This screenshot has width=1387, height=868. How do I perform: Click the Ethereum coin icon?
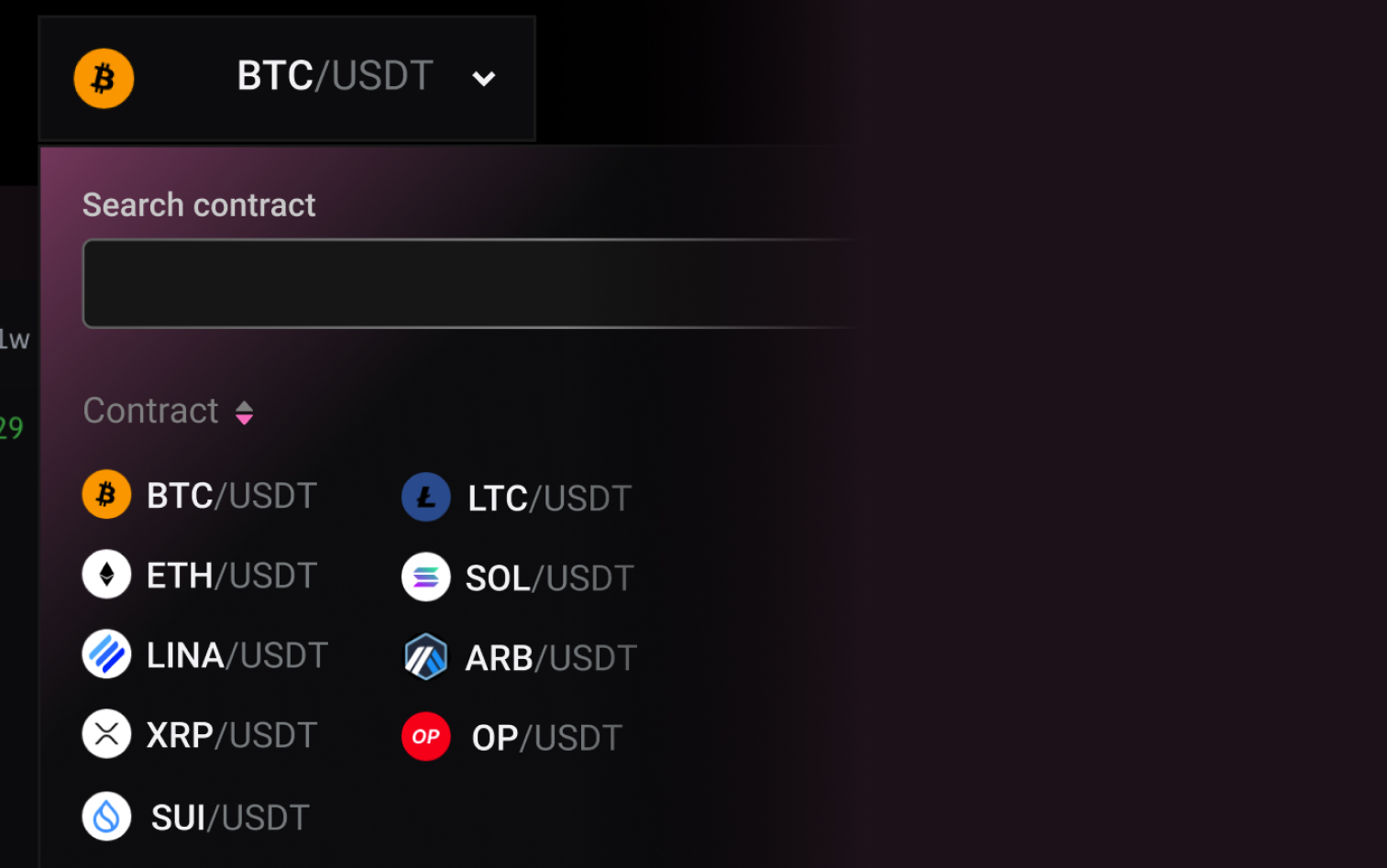coord(106,575)
